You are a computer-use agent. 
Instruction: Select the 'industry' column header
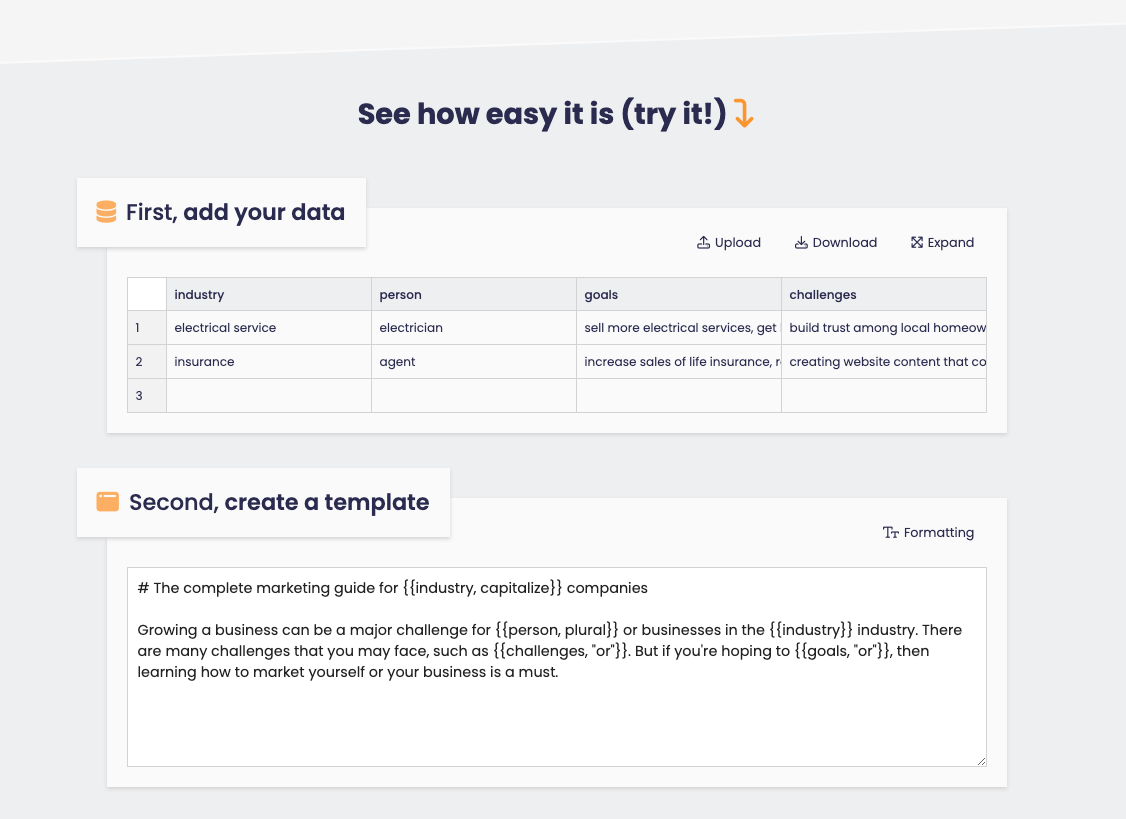click(200, 294)
